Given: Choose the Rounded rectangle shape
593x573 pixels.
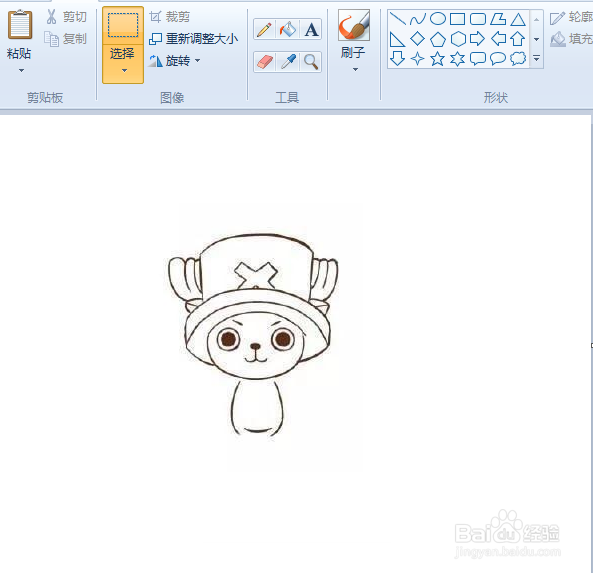Looking at the screenshot, I should click(x=478, y=19).
